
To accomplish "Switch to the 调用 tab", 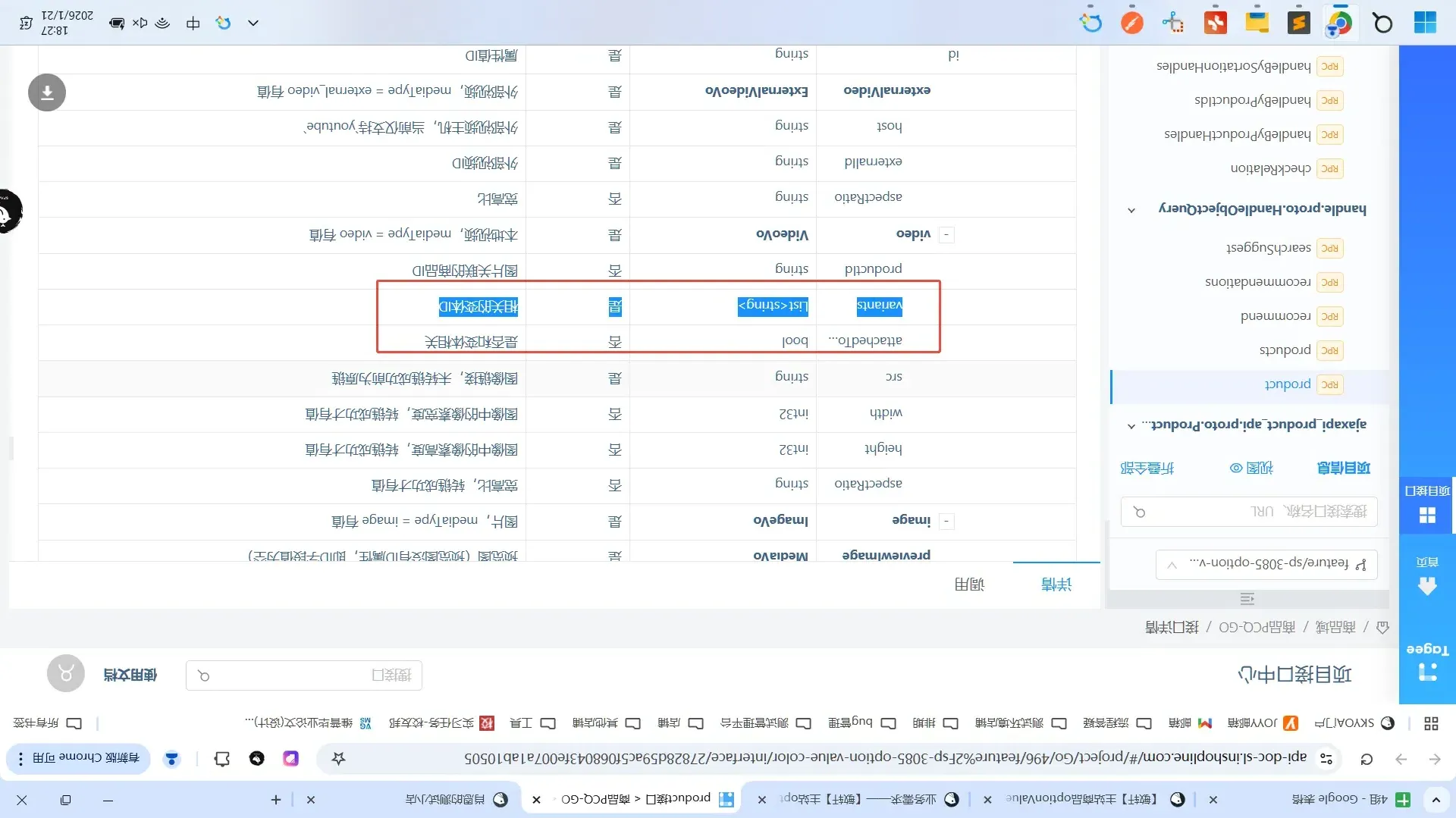I will (x=969, y=585).
